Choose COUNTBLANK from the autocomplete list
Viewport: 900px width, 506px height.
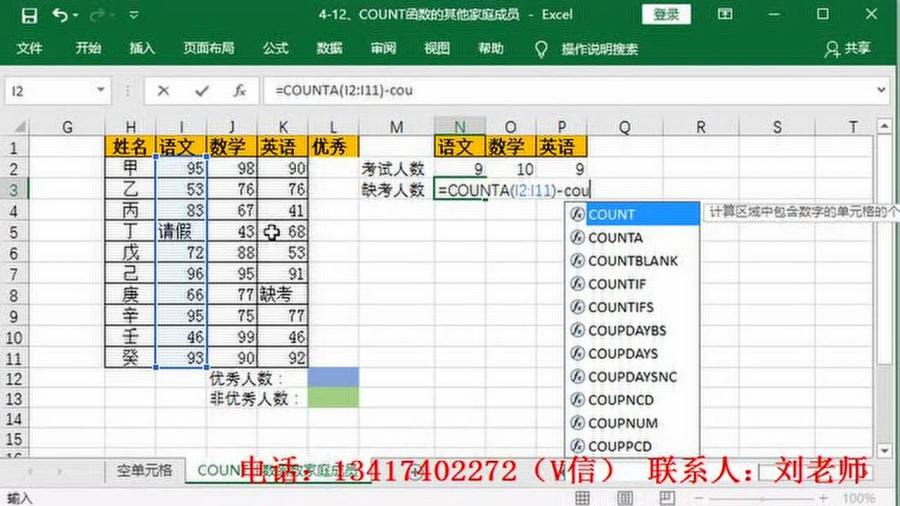[632, 261]
